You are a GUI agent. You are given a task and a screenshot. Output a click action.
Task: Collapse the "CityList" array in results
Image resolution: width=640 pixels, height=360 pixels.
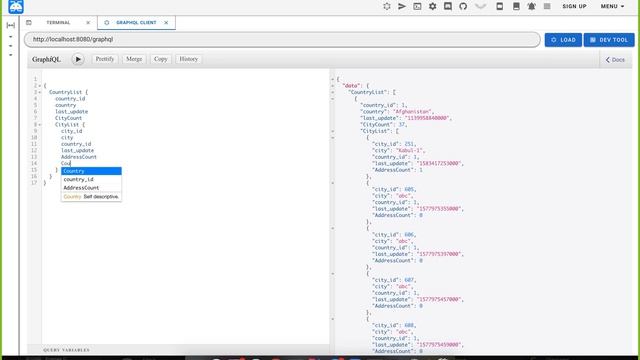[x=332, y=131]
